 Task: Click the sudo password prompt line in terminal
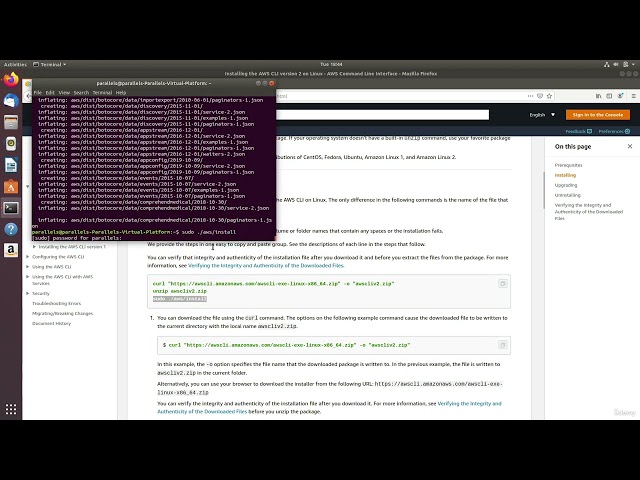pyautogui.click(x=77, y=238)
